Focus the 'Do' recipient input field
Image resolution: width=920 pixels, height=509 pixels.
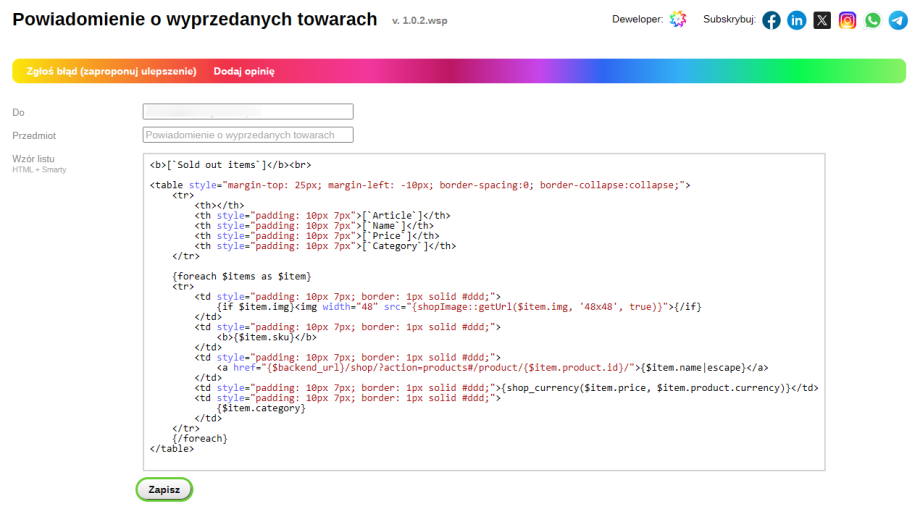tap(248, 112)
